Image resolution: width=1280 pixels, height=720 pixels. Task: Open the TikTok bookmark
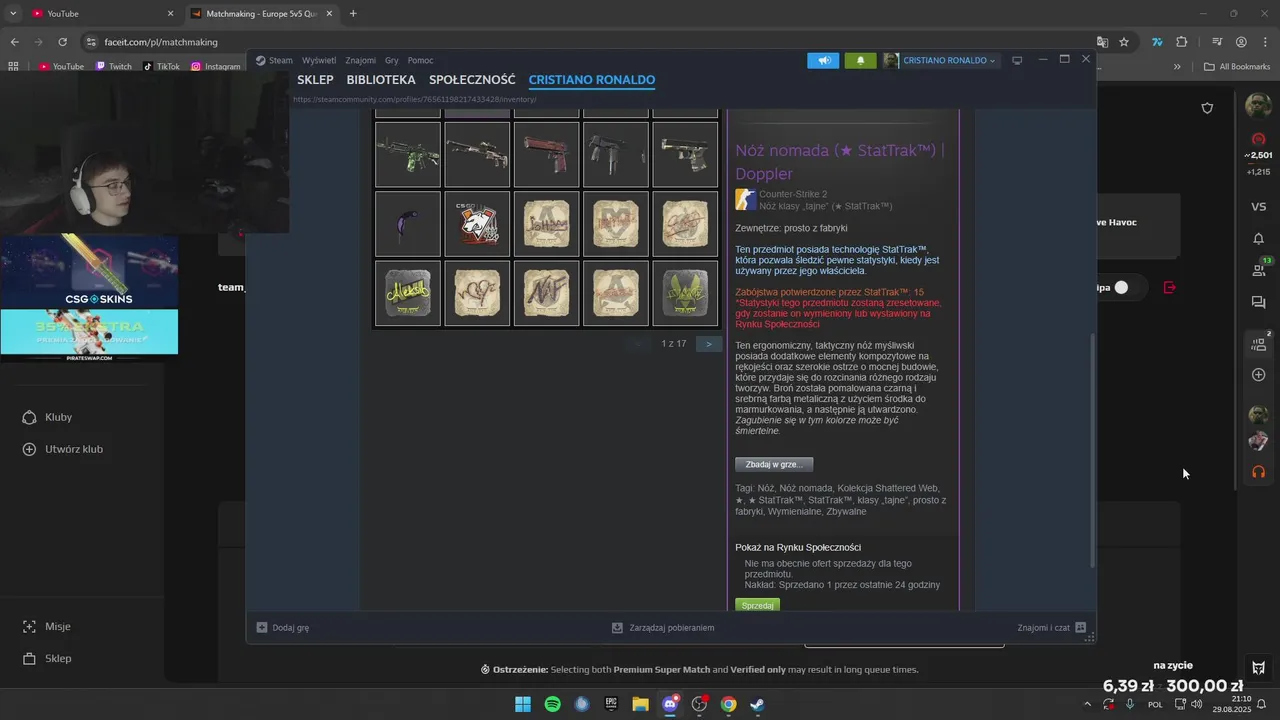pos(162,66)
